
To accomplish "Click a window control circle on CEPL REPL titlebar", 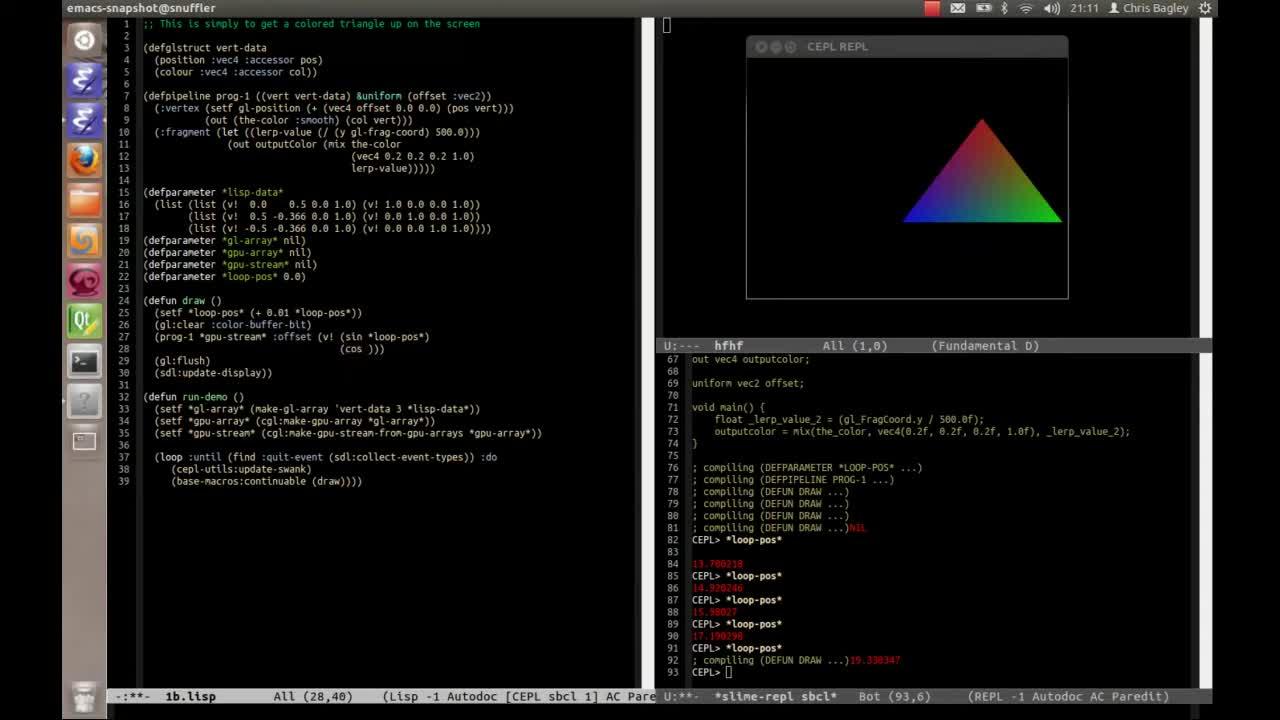I will [x=761, y=46].
